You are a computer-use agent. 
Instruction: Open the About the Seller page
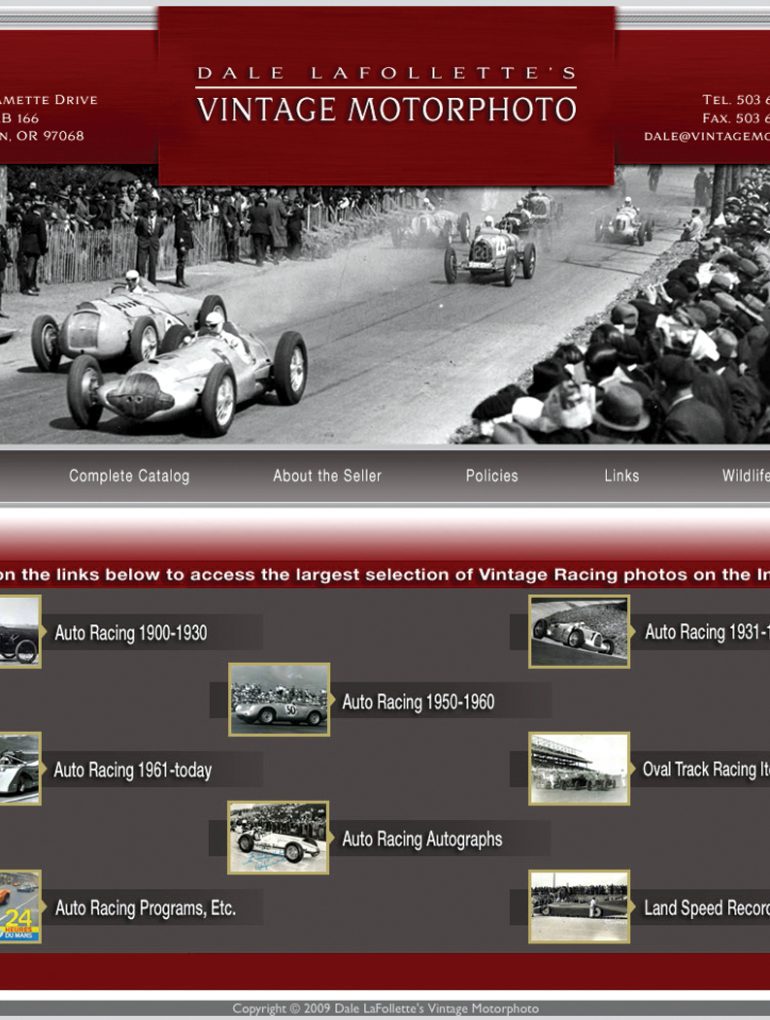click(327, 476)
